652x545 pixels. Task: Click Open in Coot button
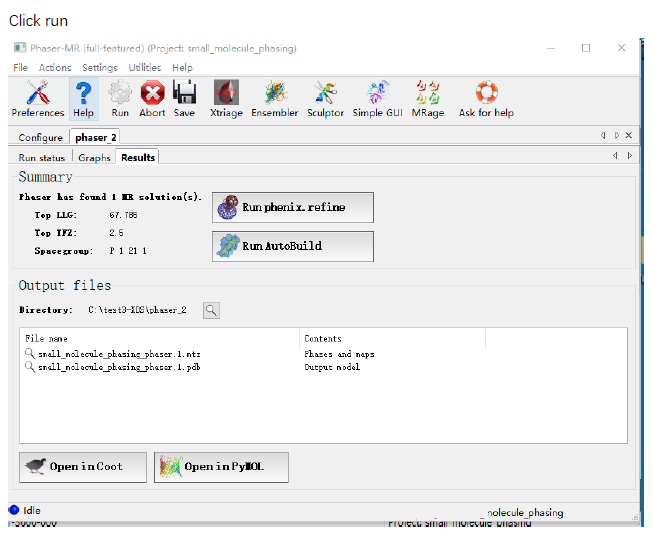pyautogui.click(x=83, y=467)
